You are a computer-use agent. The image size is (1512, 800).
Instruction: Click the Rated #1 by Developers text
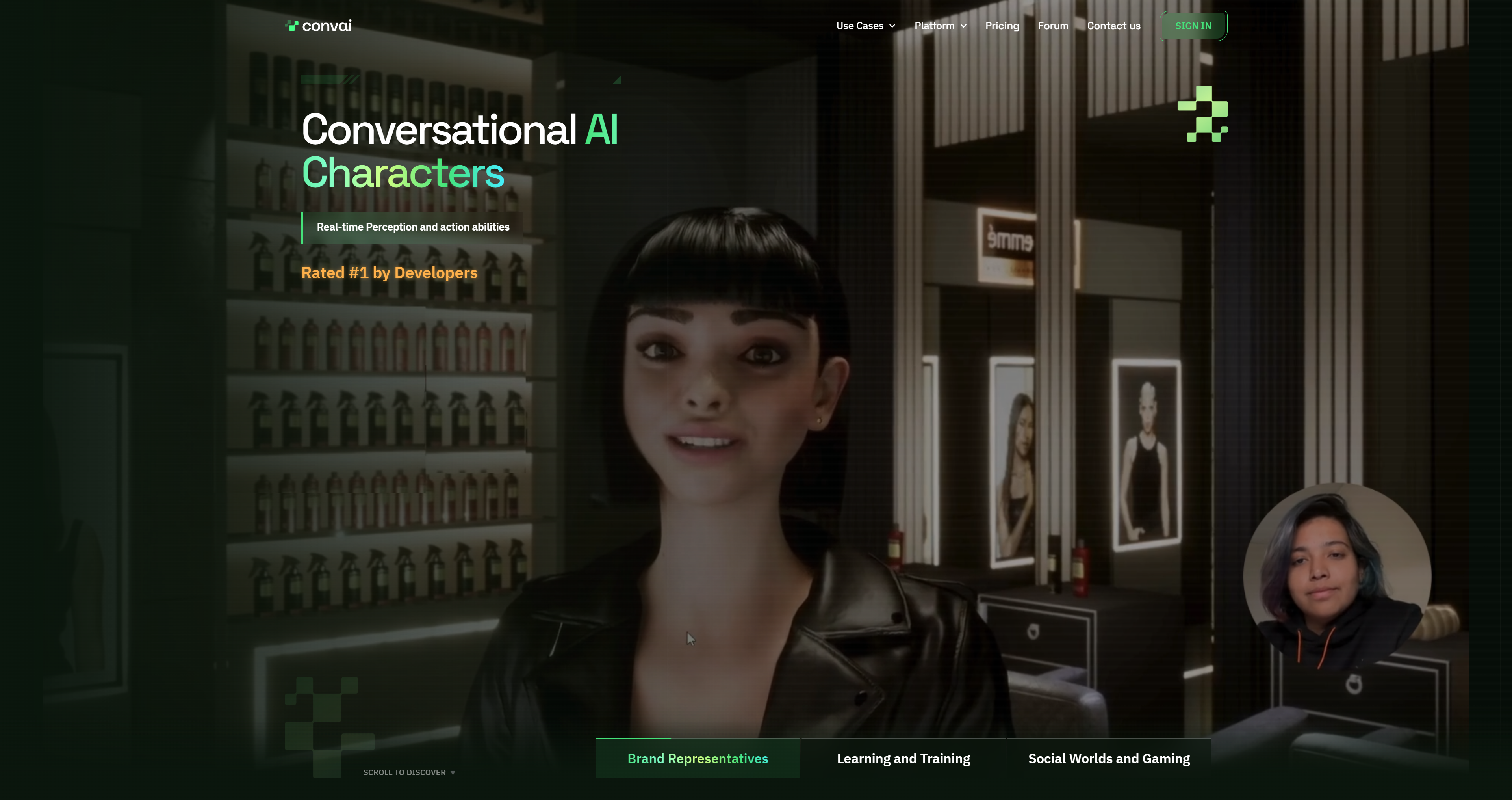click(389, 273)
